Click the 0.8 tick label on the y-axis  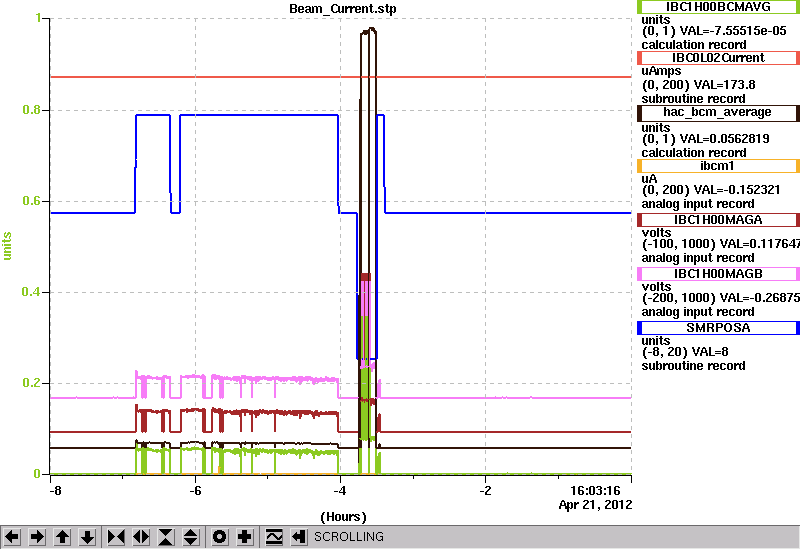coord(32,110)
